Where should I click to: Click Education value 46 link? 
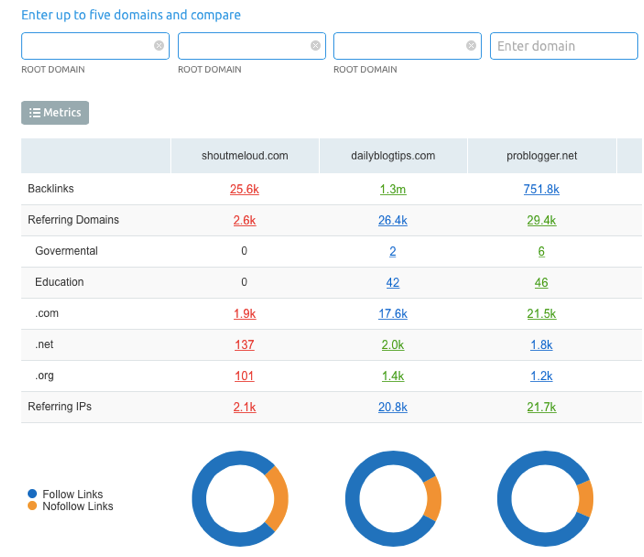click(541, 283)
